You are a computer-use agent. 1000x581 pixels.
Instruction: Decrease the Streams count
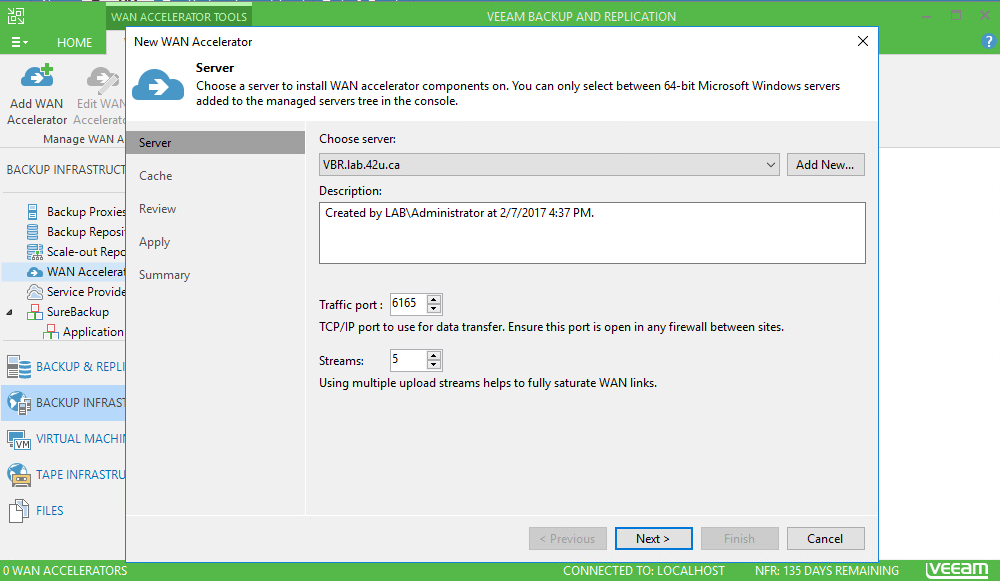[x=434, y=366]
